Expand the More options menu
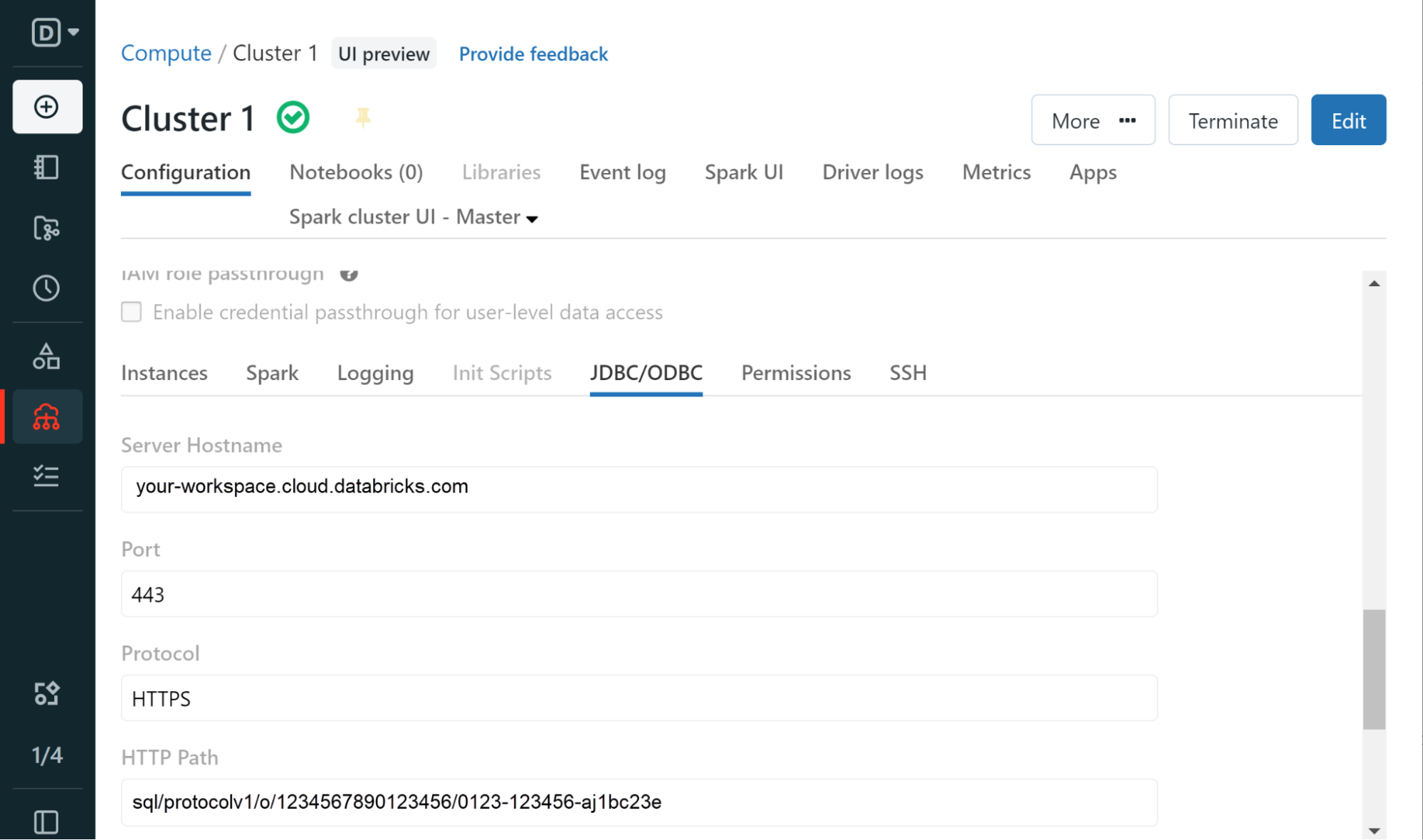 [1093, 120]
